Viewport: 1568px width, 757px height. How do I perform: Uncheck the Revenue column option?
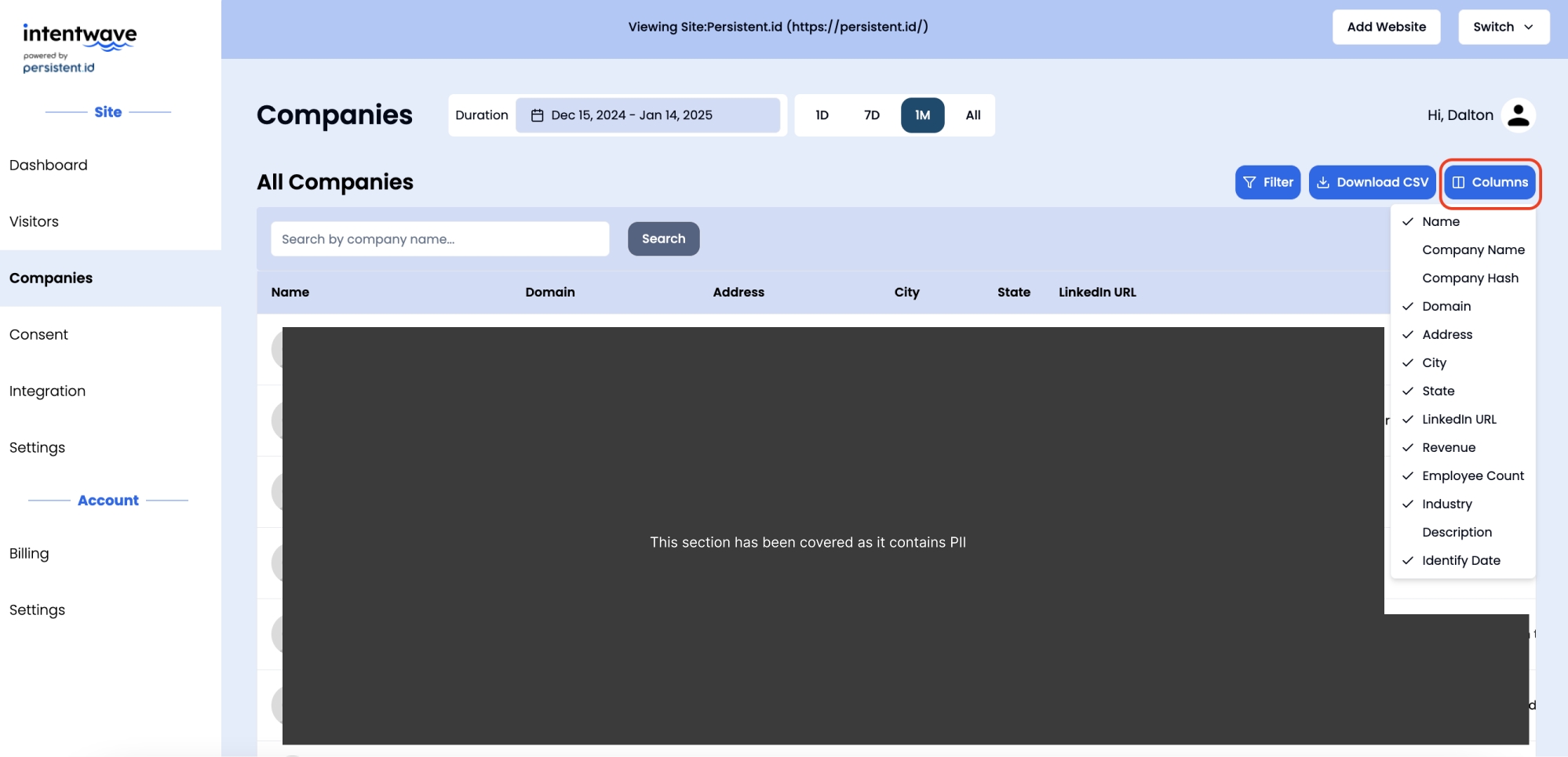click(1448, 447)
